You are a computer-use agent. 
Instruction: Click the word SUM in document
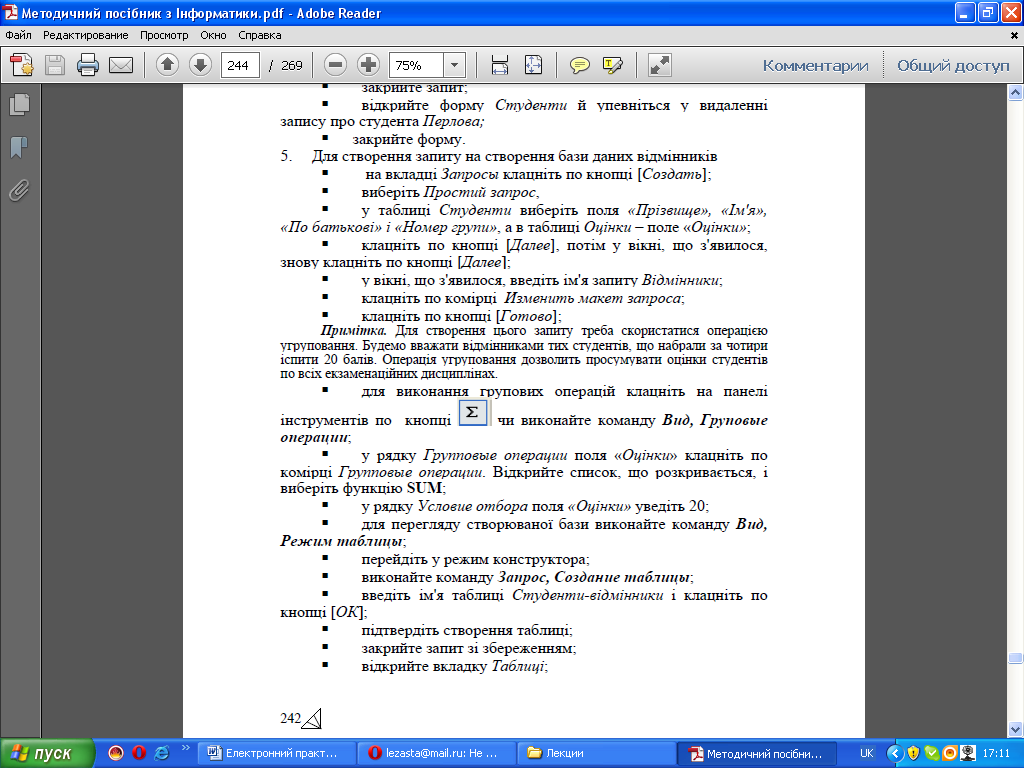[x=424, y=488]
